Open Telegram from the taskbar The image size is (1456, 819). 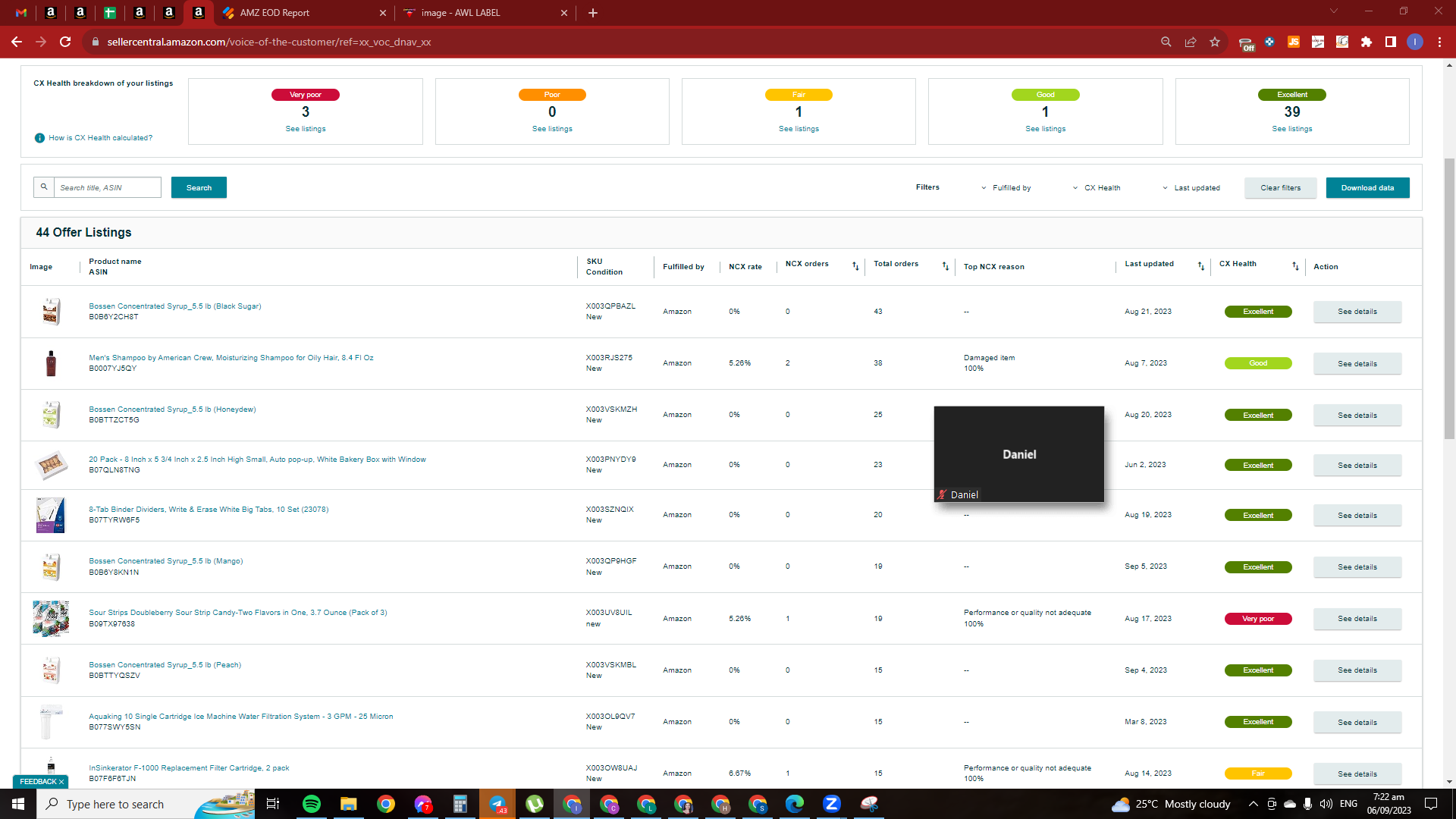pos(497,804)
